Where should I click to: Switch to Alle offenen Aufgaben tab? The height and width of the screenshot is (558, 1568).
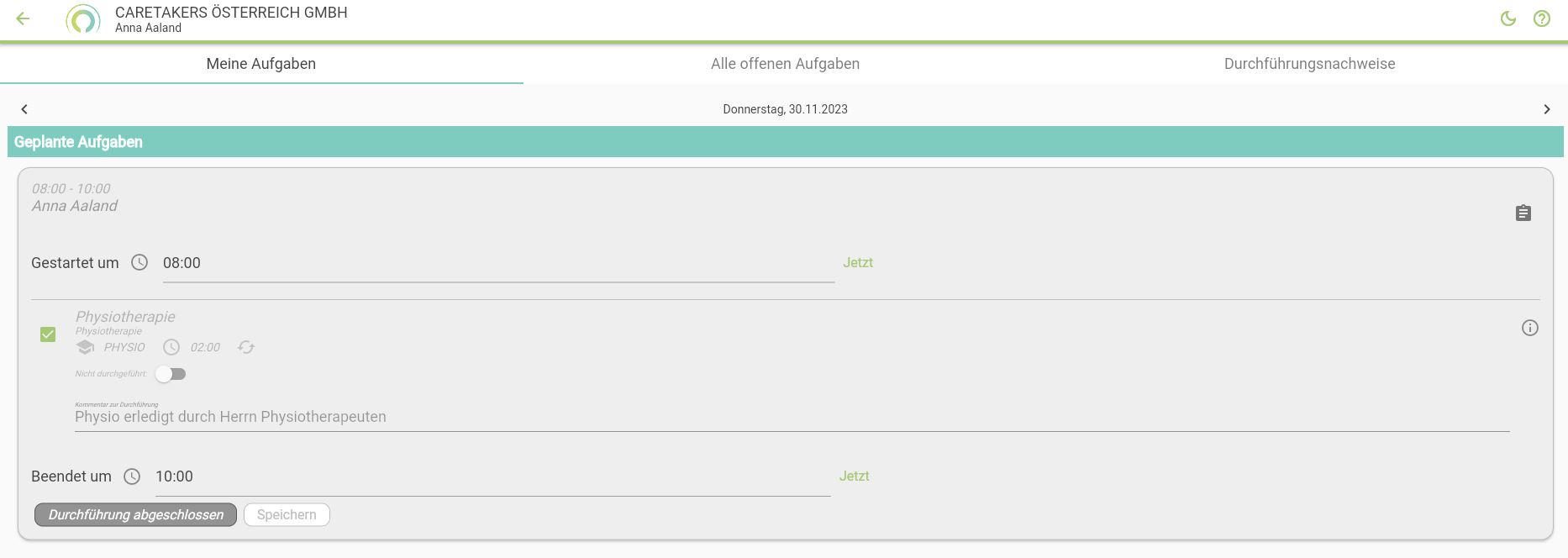[x=785, y=64]
